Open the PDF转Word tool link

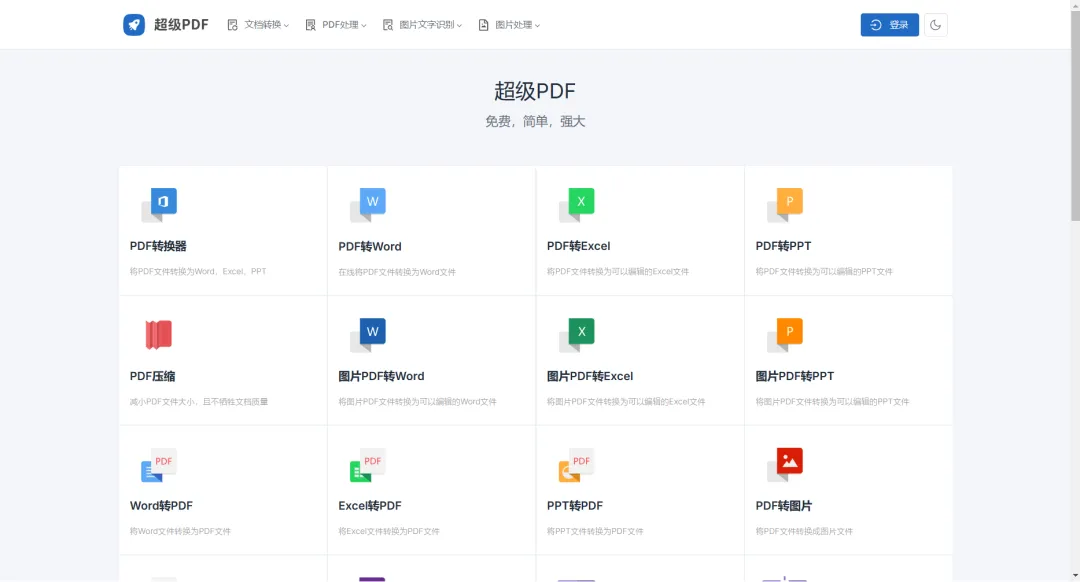click(x=370, y=246)
